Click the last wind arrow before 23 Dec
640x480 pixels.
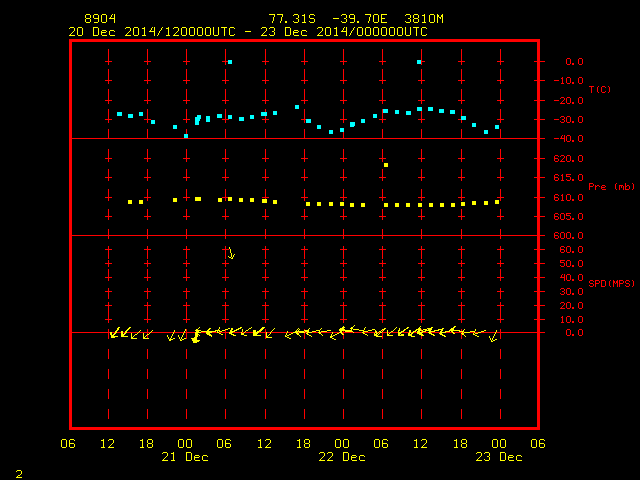pyautogui.click(x=493, y=336)
